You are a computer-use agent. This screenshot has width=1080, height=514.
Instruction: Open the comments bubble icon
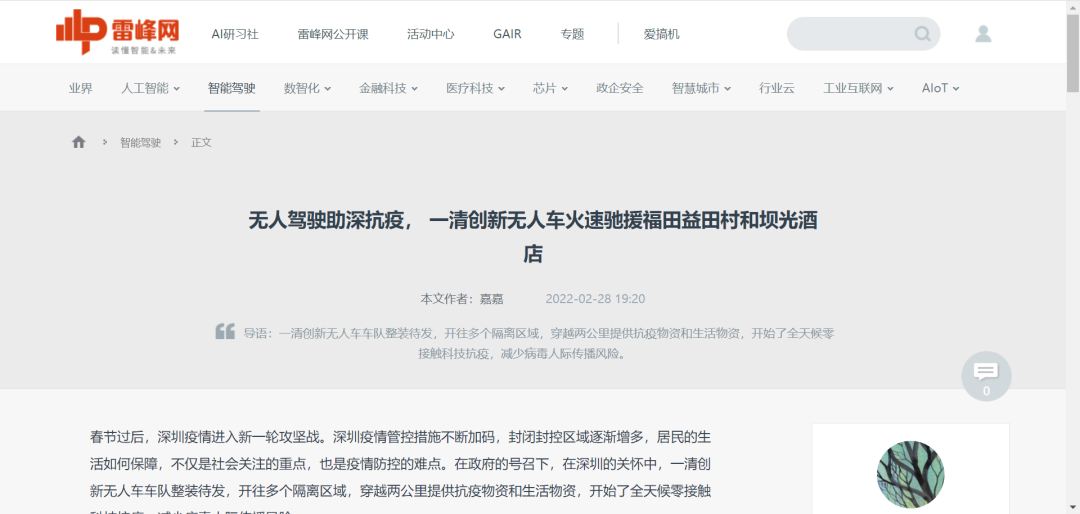(x=986, y=375)
